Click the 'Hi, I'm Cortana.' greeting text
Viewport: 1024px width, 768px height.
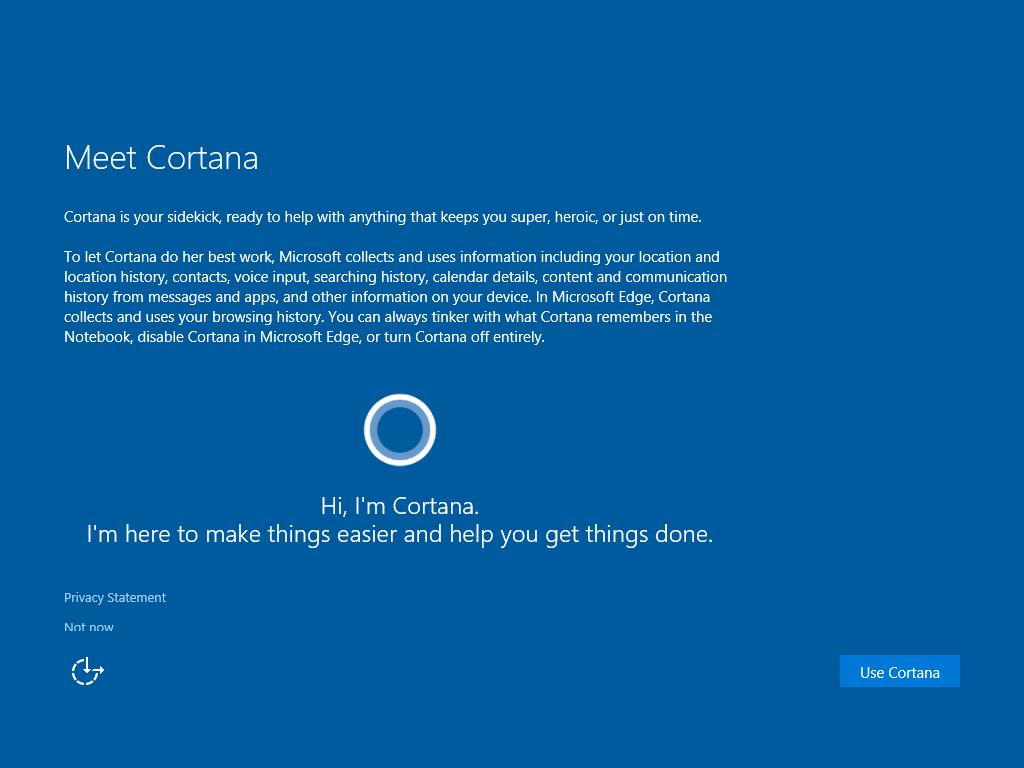pos(400,505)
